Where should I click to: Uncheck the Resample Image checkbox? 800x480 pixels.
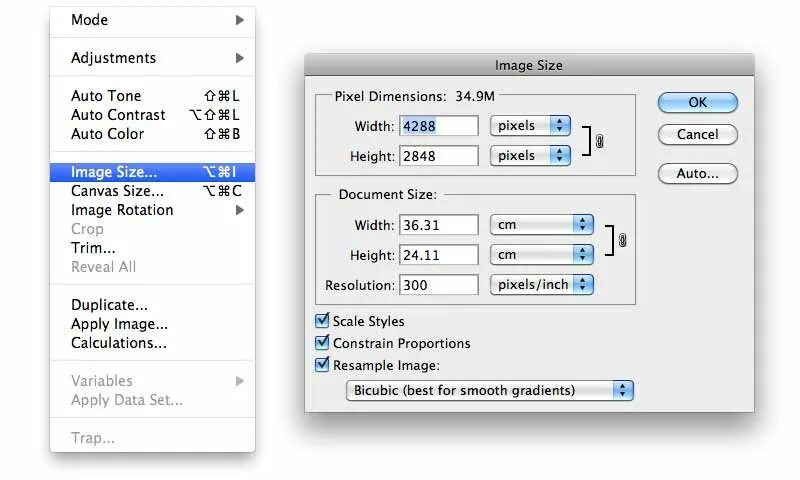pos(322,365)
